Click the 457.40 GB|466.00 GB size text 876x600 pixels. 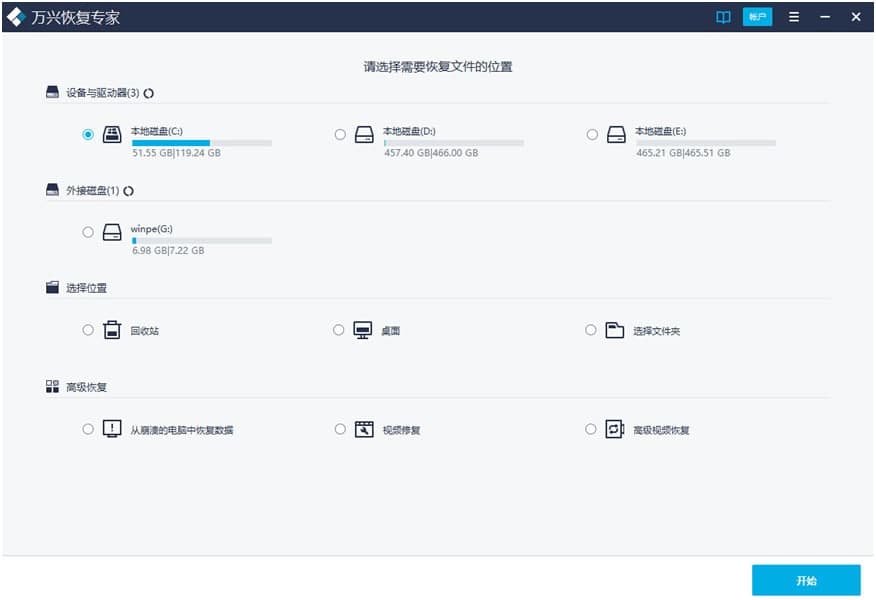pyautogui.click(x=431, y=153)
